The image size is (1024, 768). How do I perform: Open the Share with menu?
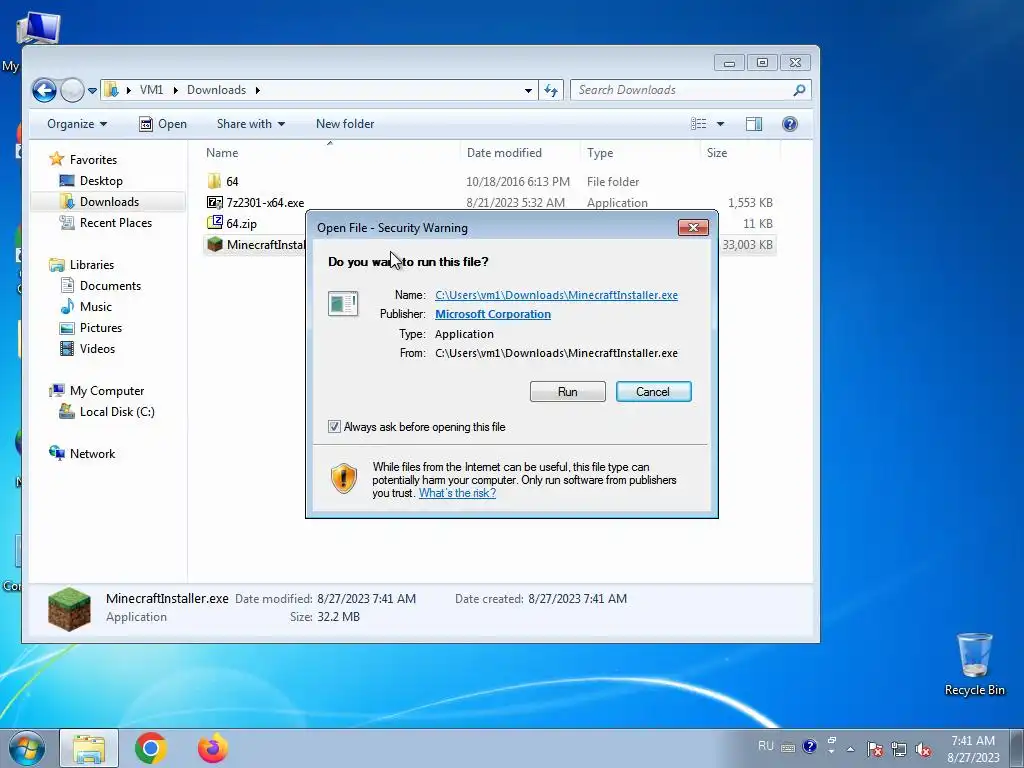click(x=251, y=124)
